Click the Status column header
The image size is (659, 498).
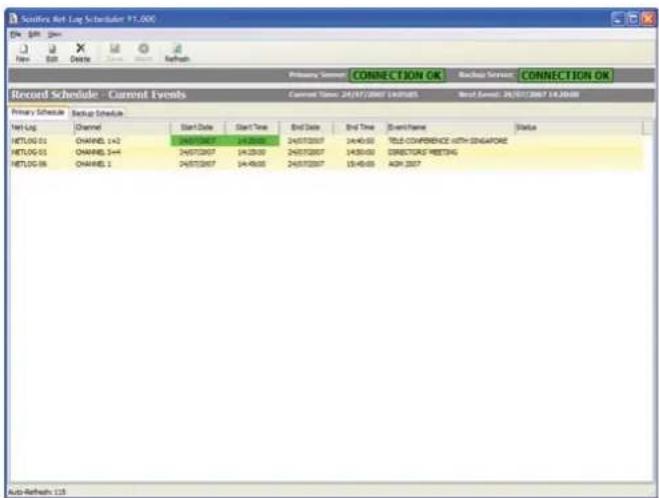point(579,127)
